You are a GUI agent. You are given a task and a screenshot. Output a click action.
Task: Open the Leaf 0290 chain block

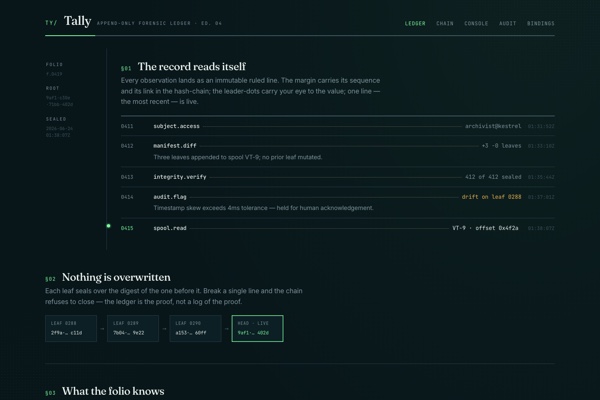click(195, 328)
